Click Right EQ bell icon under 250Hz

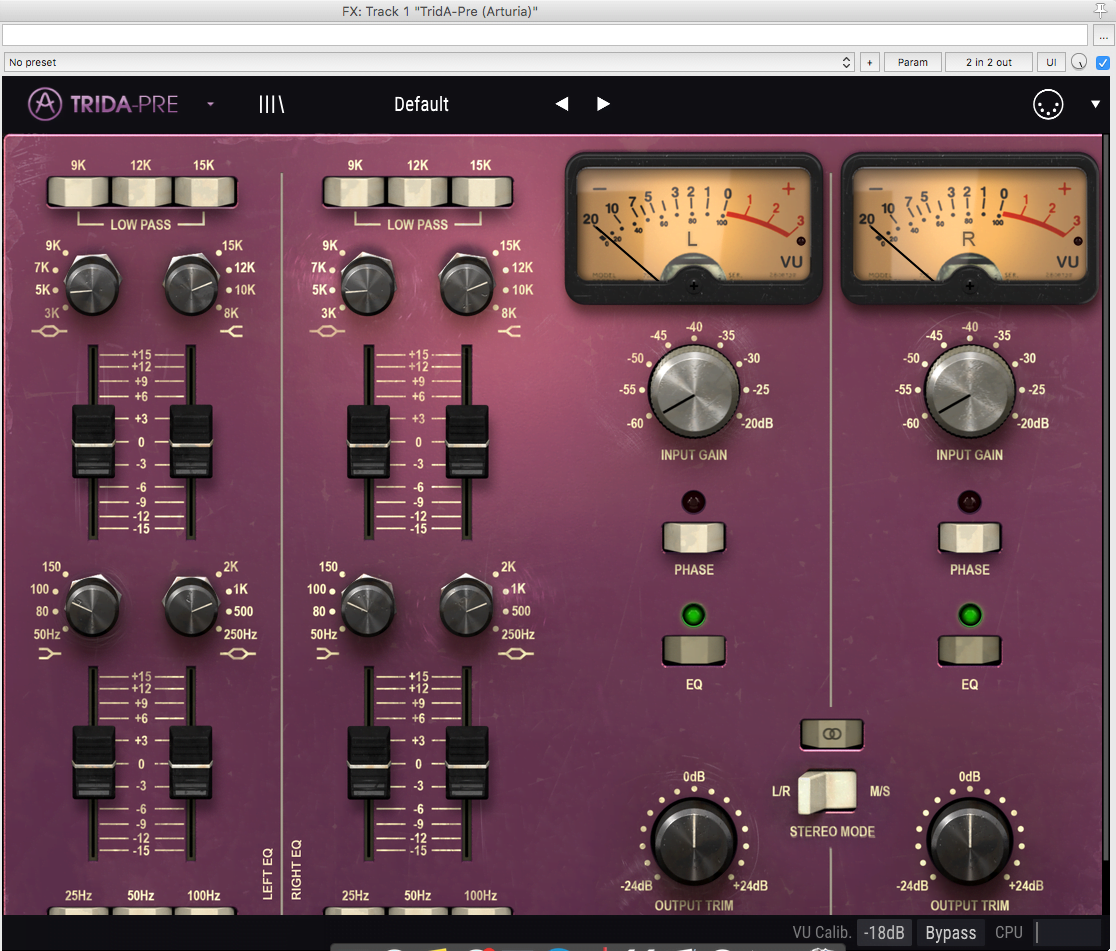point(515,653)
